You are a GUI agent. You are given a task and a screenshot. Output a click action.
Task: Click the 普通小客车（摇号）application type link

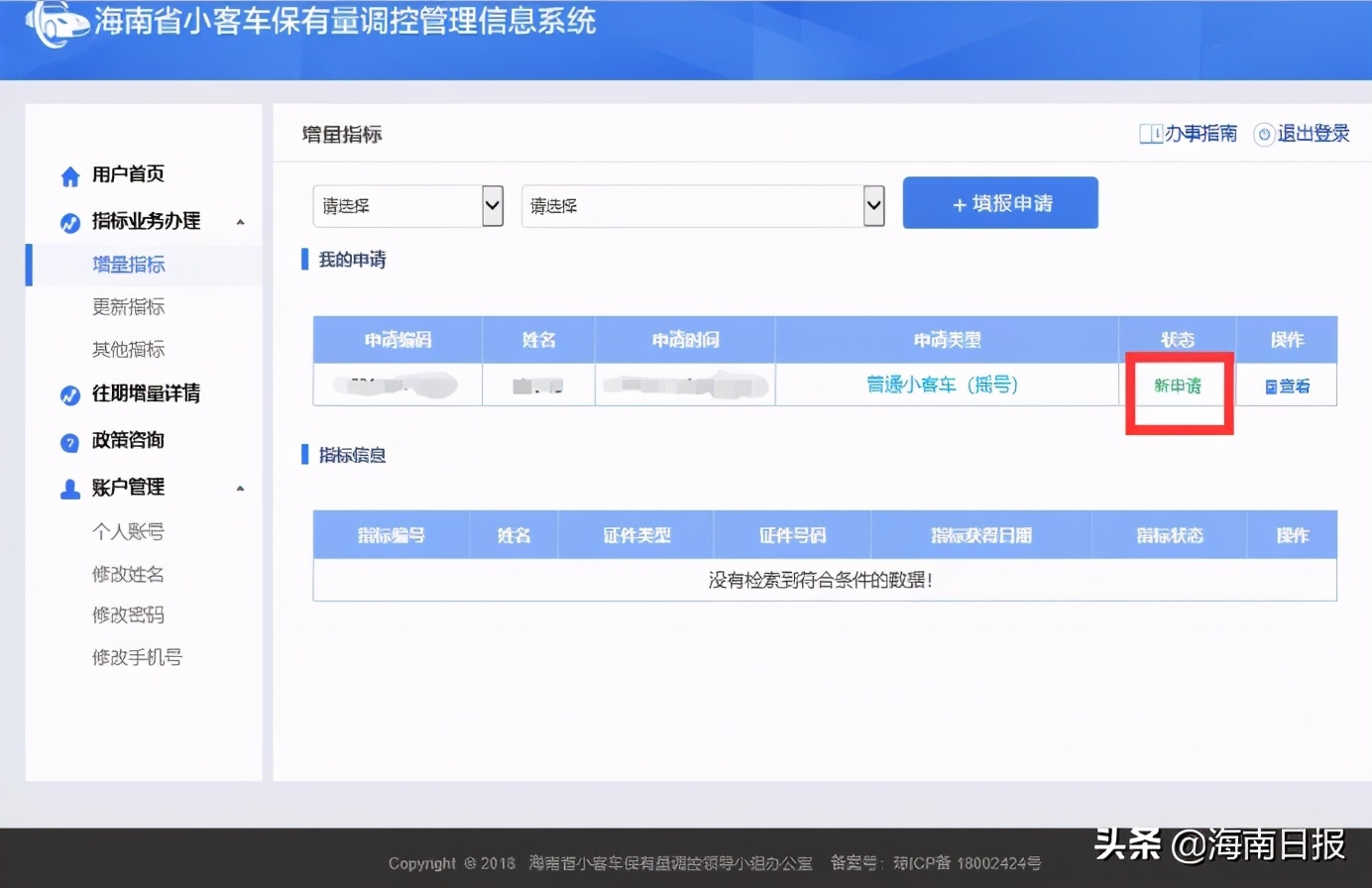(x=943, y=385)
